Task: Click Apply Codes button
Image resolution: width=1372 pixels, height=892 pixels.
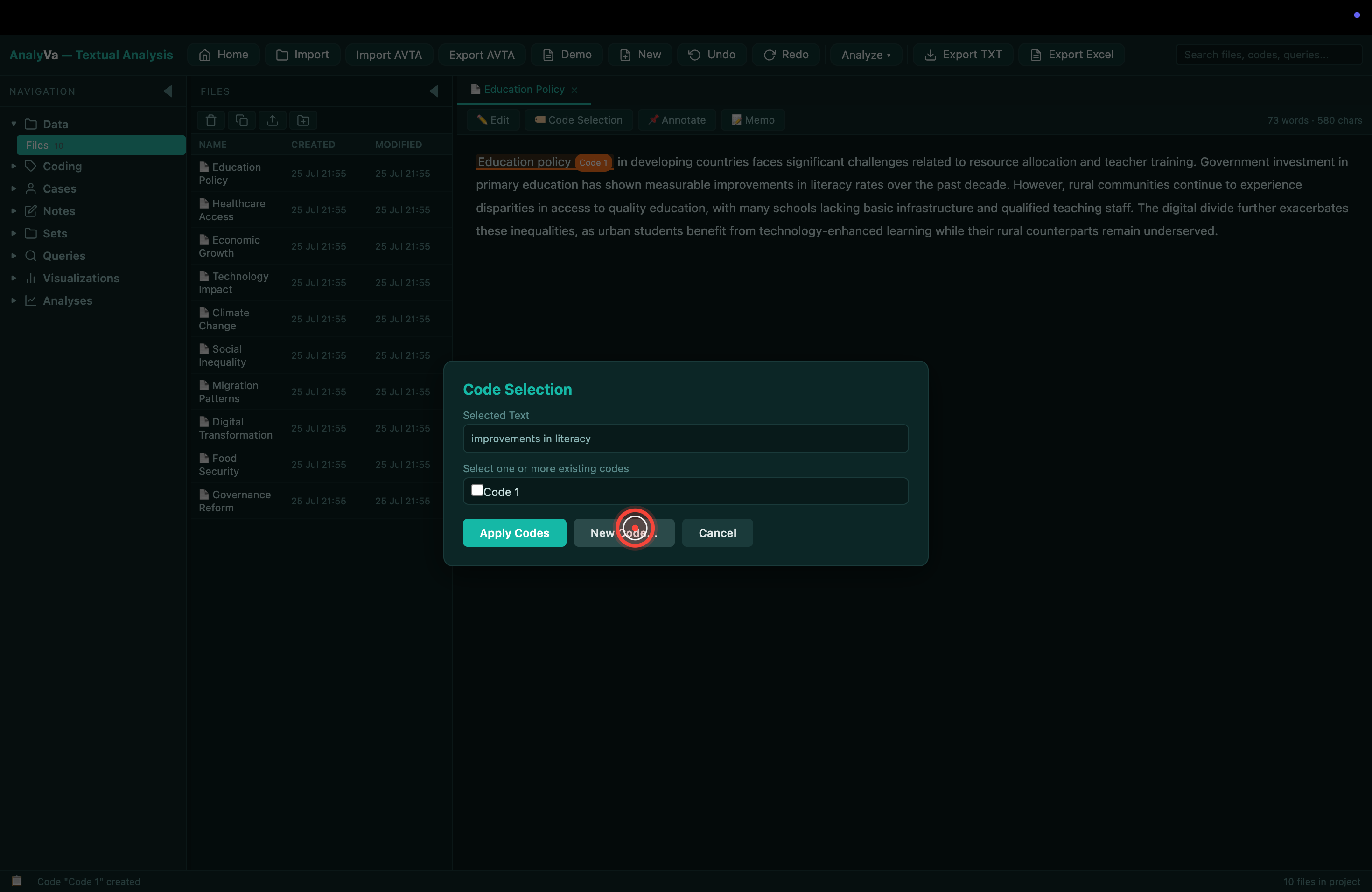Action: (514, 533)
